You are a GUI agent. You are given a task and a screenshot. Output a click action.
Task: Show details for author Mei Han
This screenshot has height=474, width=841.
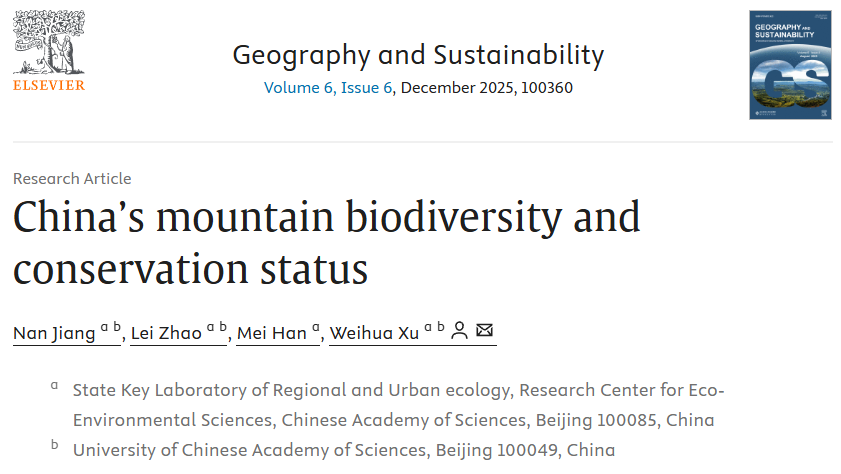(x=271, y=333)
